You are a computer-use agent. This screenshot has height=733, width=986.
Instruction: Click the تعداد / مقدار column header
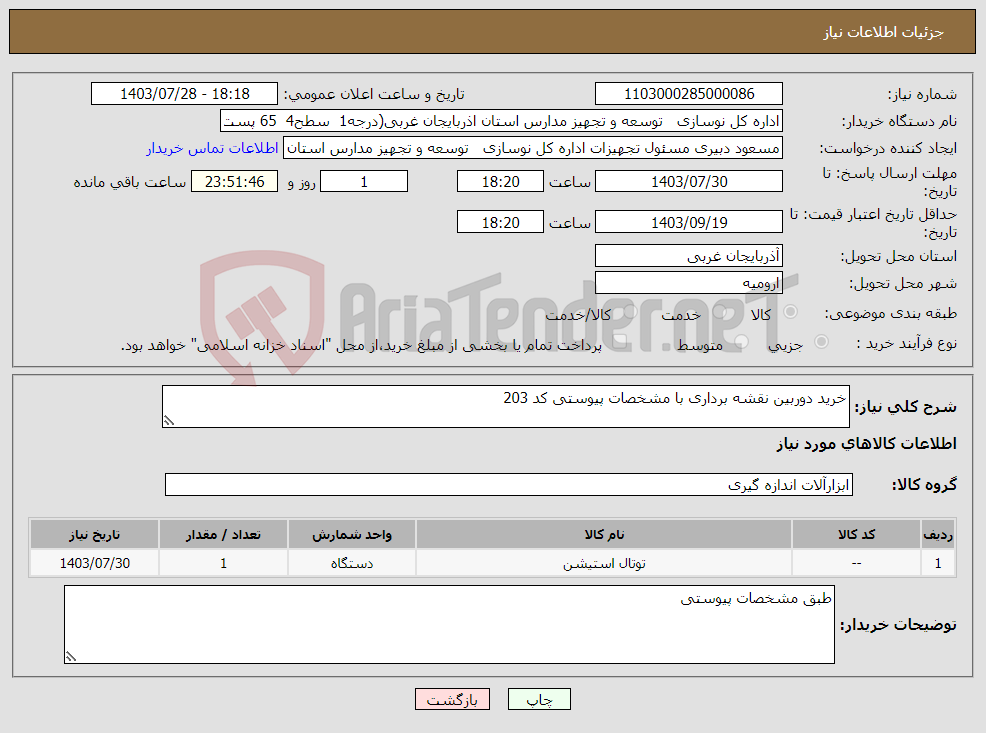[x=223, y=534]
